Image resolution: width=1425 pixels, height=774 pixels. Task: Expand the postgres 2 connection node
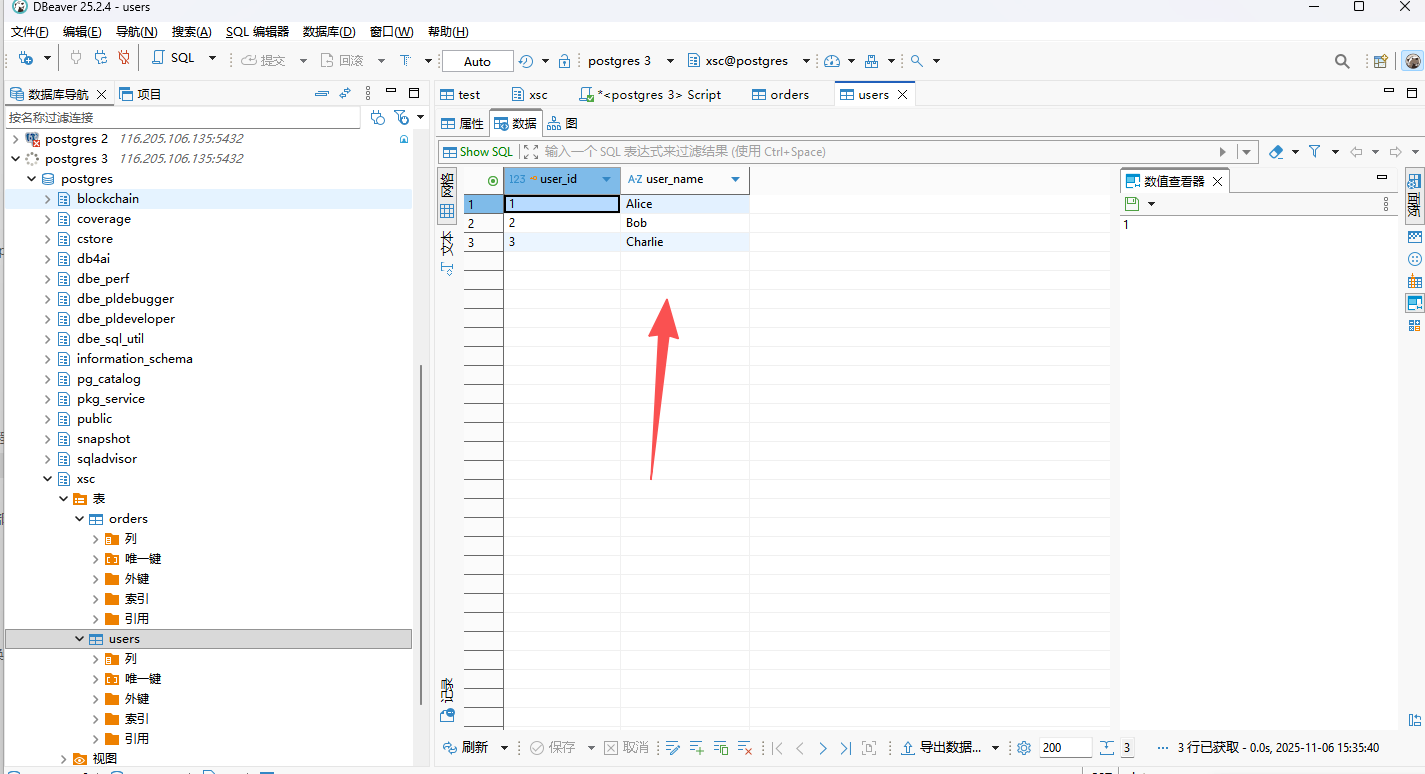(x=15, y=139)
